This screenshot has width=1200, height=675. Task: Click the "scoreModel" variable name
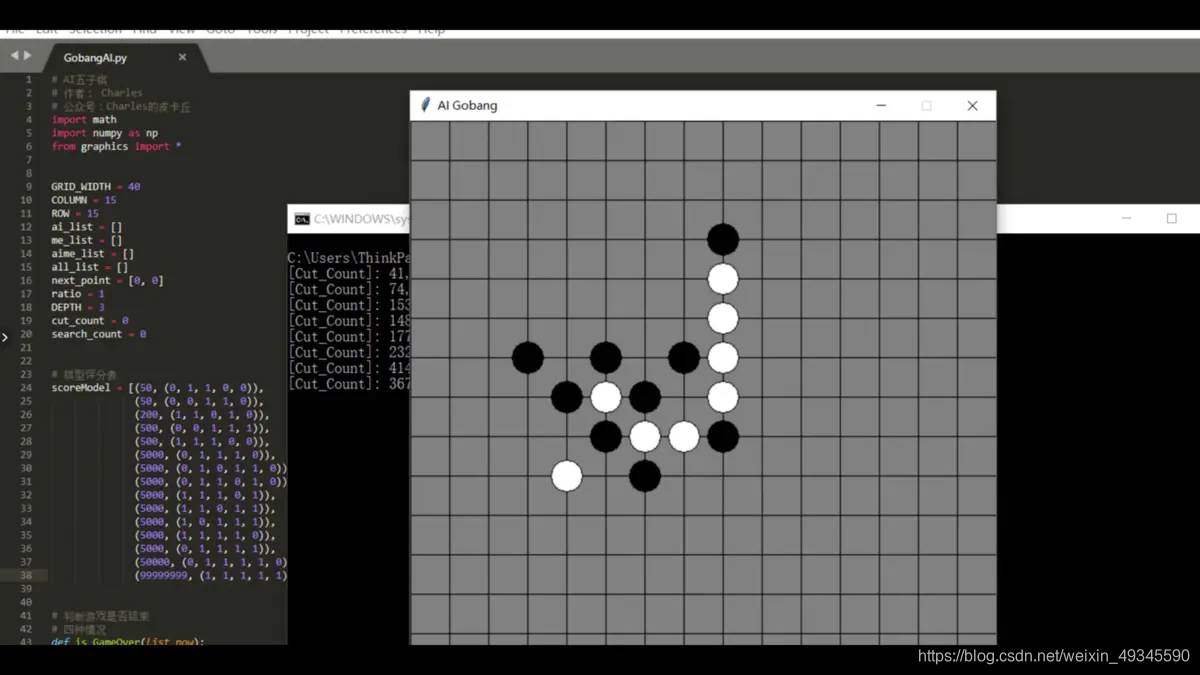81,387
